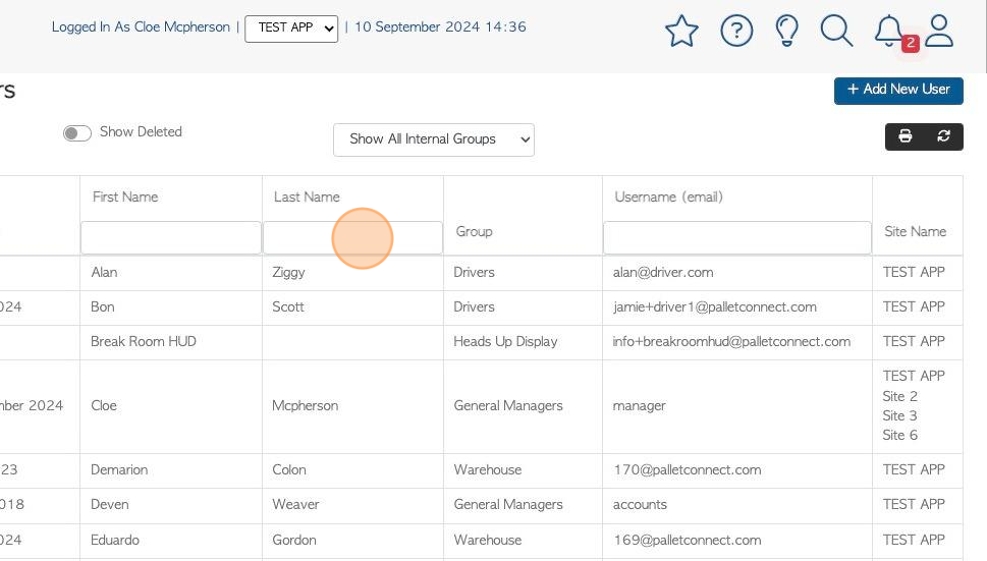
Task: Click Site 2 in Cloe's site list
Action: coord(900,396)
